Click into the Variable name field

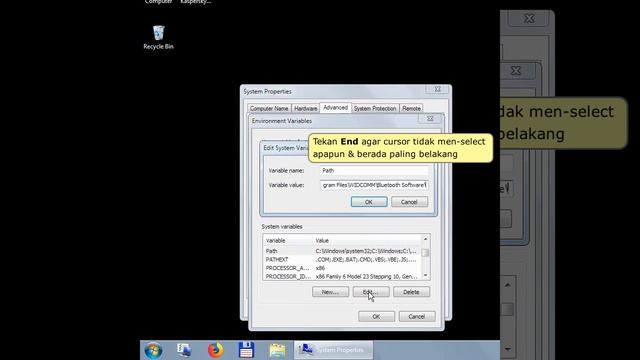pyautogui.click(x=374, y=171)
